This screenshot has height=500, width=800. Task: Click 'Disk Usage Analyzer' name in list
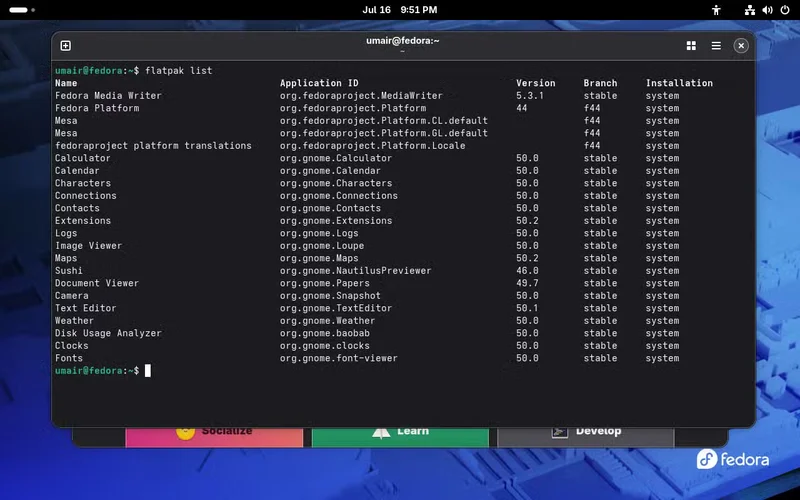pos(108,333)
